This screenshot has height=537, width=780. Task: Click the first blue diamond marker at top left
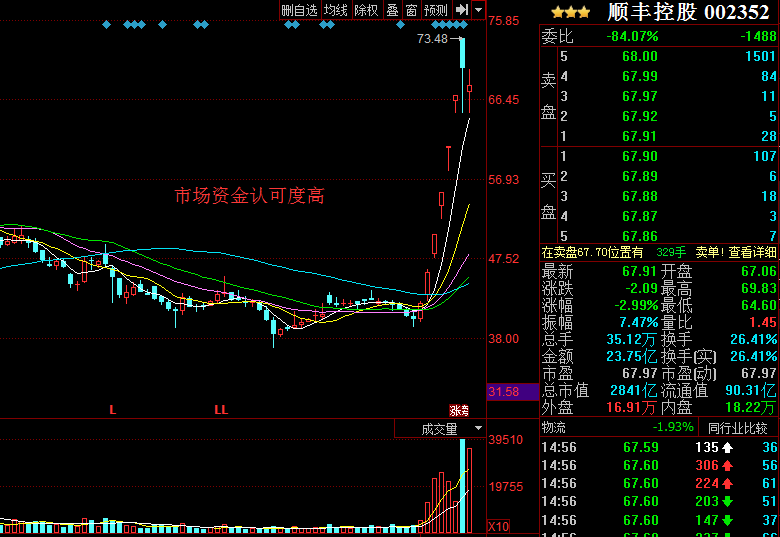coord(106,24)
